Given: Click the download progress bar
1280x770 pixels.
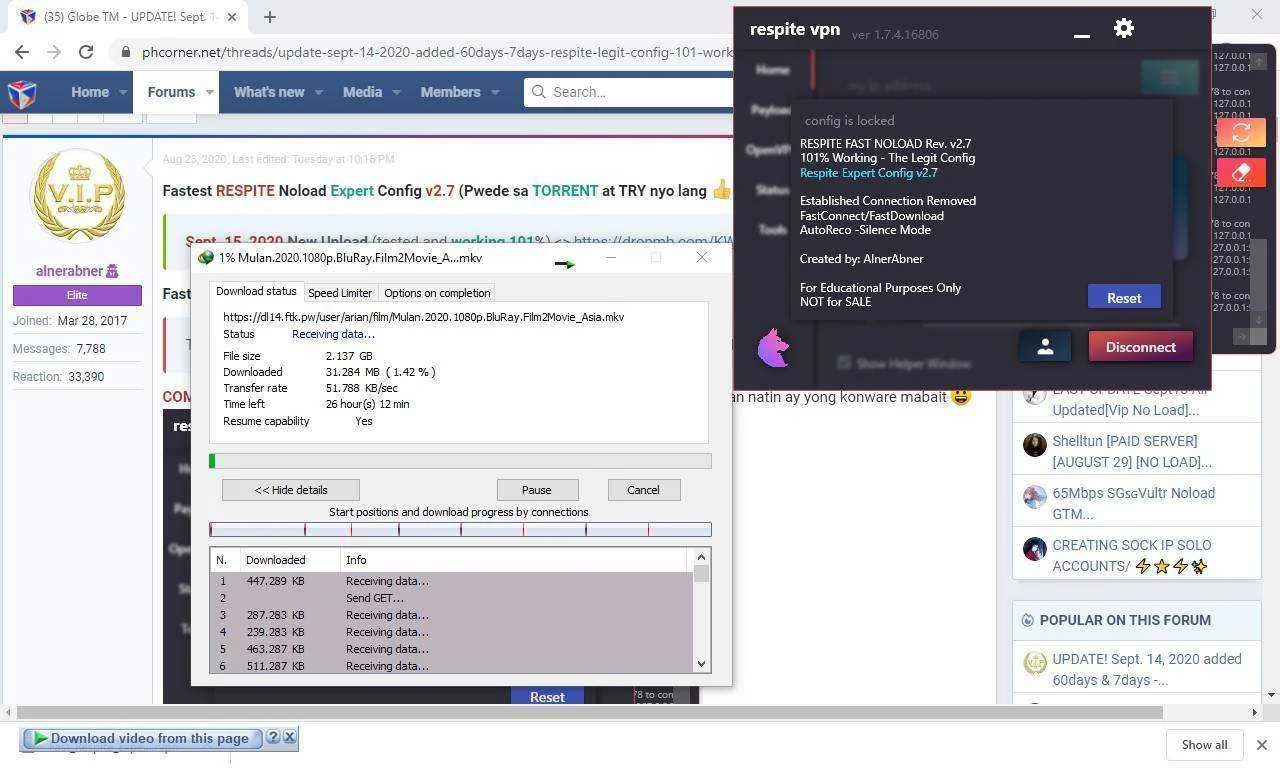Looking at the screenshot, I should [460, 461].
